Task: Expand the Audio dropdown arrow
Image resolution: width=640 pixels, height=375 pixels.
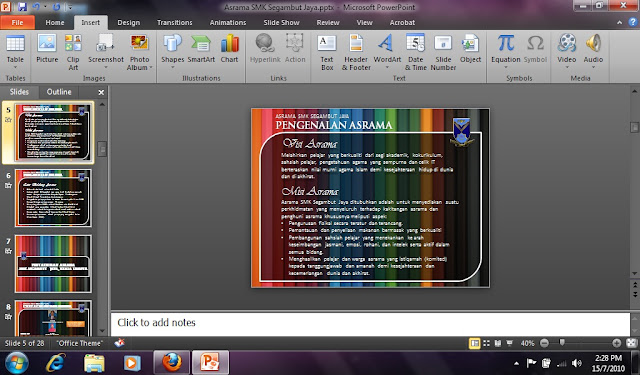Action: [593, 67]
